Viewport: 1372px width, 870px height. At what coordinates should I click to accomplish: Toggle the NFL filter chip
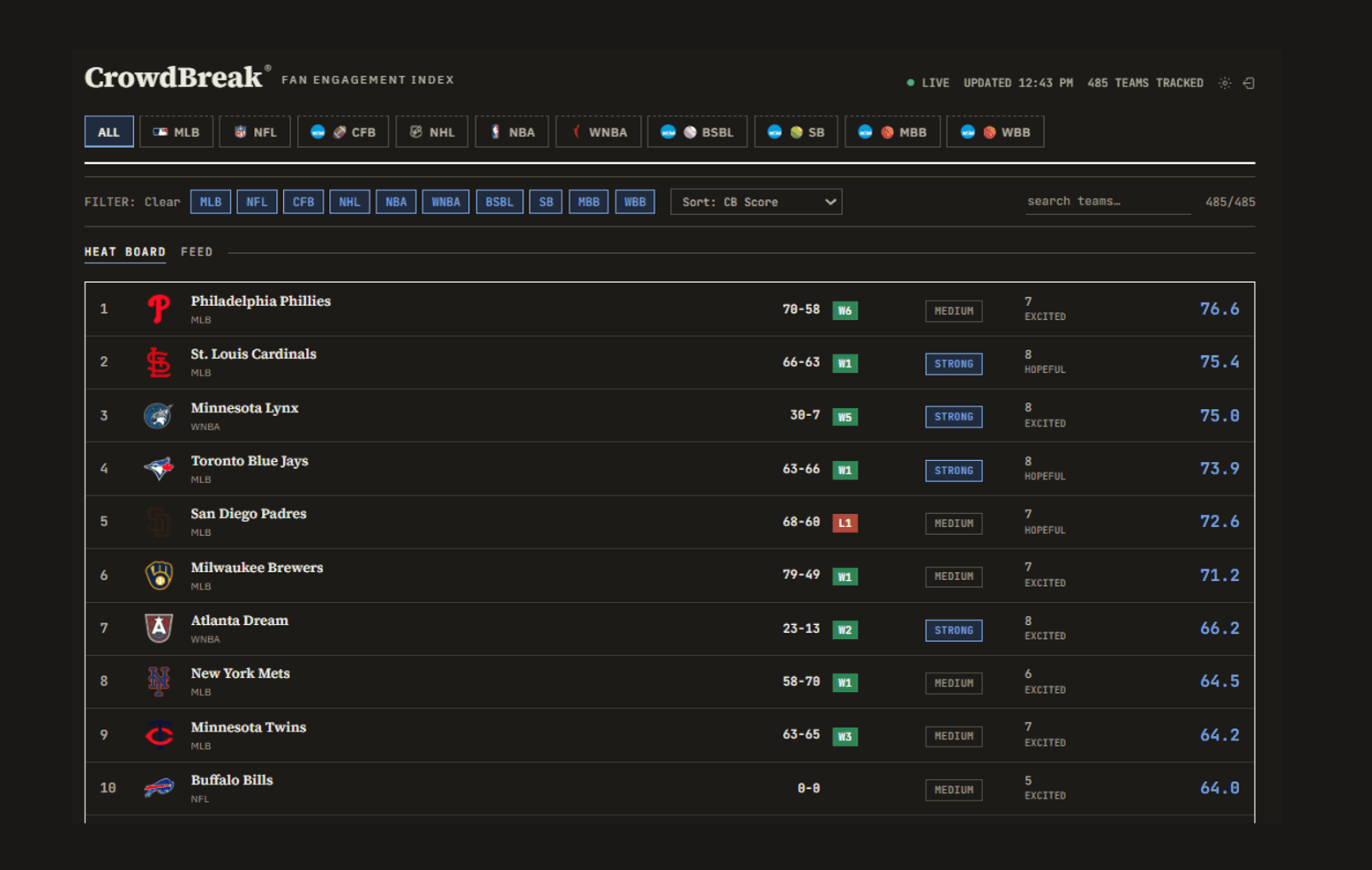257,202
